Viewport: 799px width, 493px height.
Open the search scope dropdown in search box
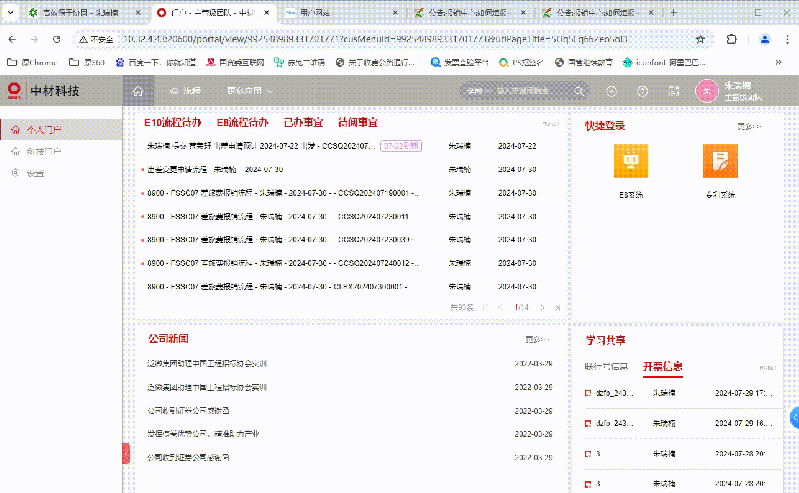(478, 91)
